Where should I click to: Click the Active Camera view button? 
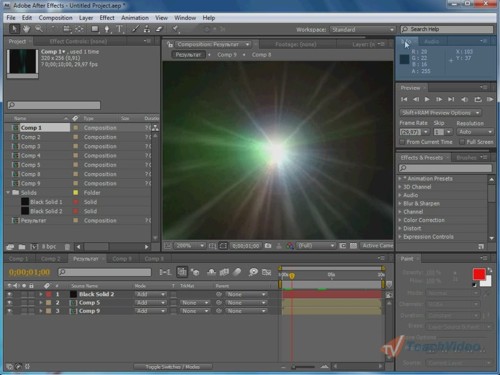377,246
